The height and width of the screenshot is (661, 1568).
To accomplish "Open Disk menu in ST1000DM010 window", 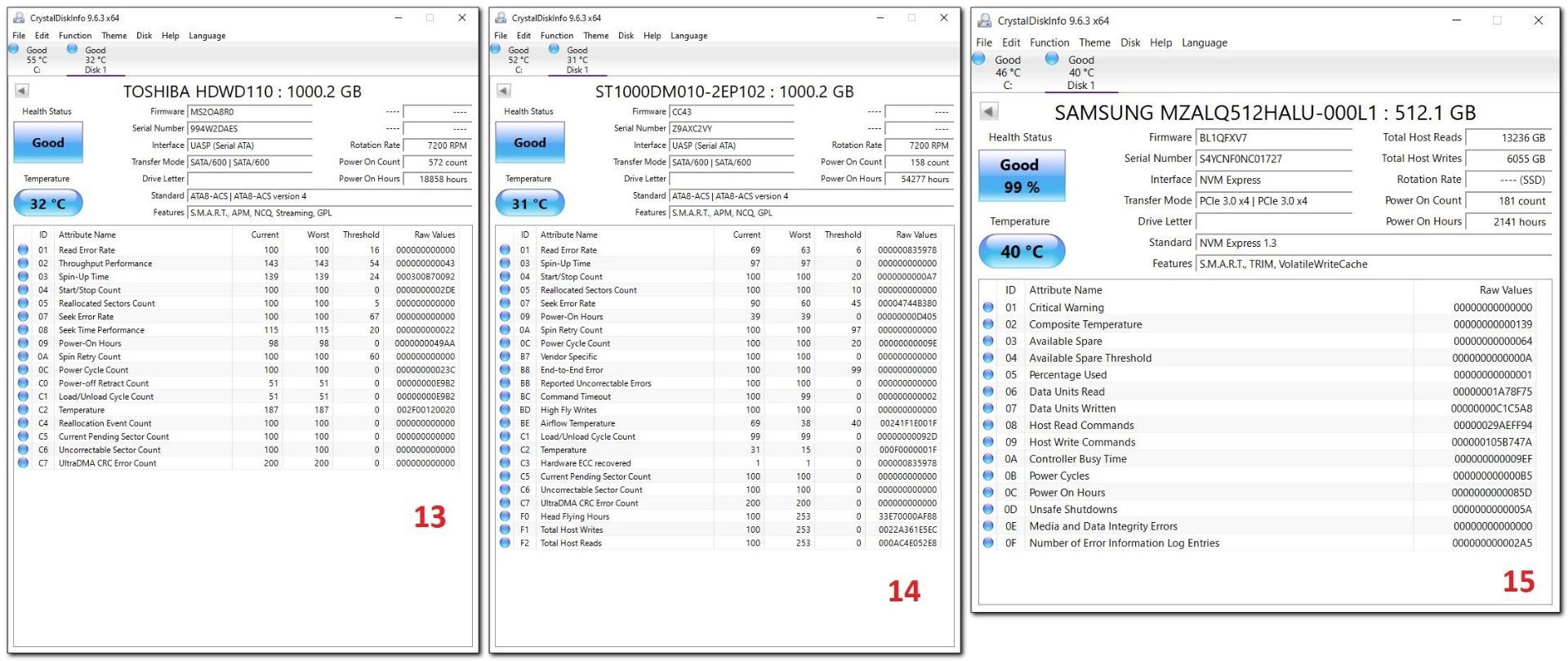I will tap(626, 36).
